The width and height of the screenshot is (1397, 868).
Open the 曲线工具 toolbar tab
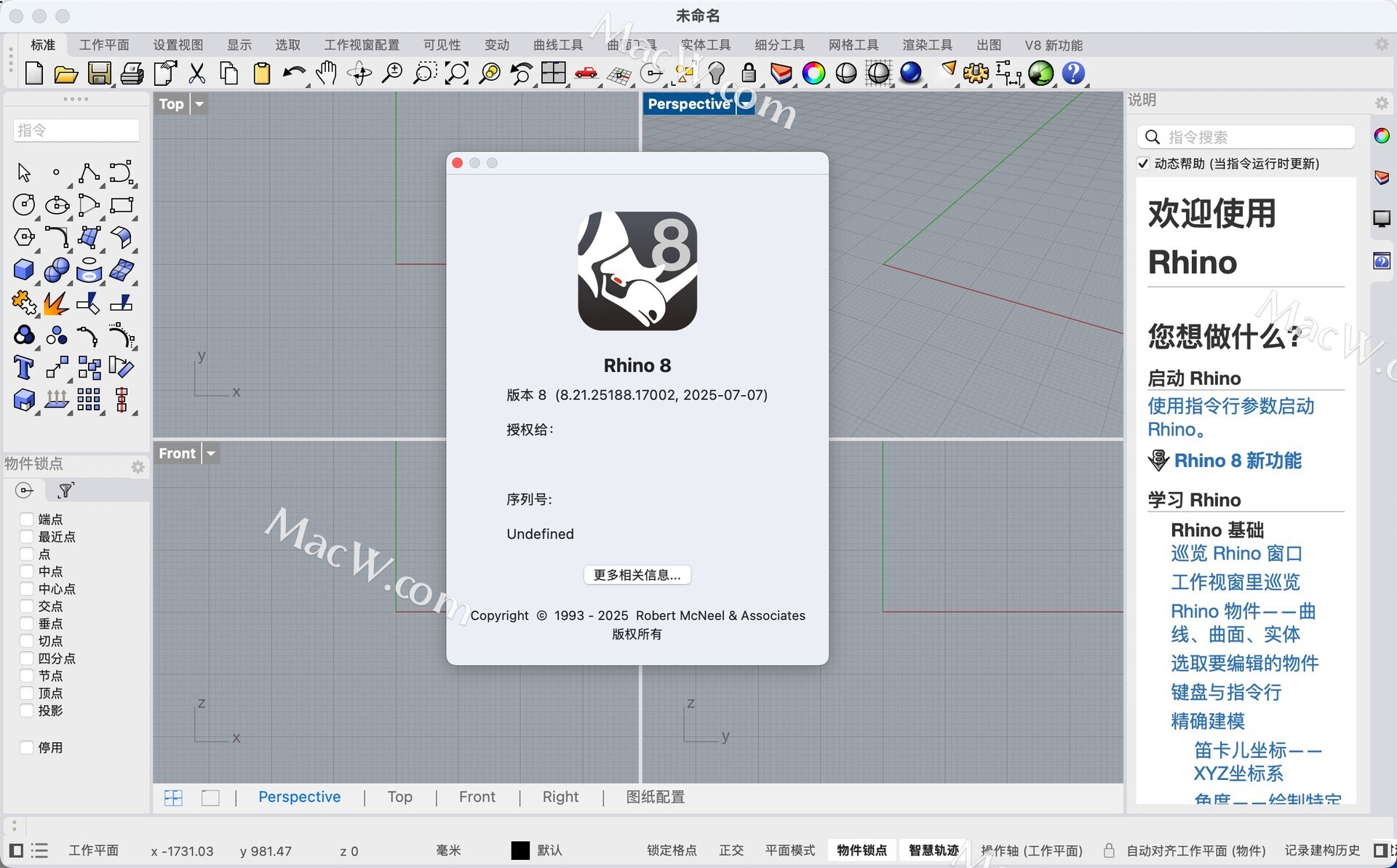[558, 45]
